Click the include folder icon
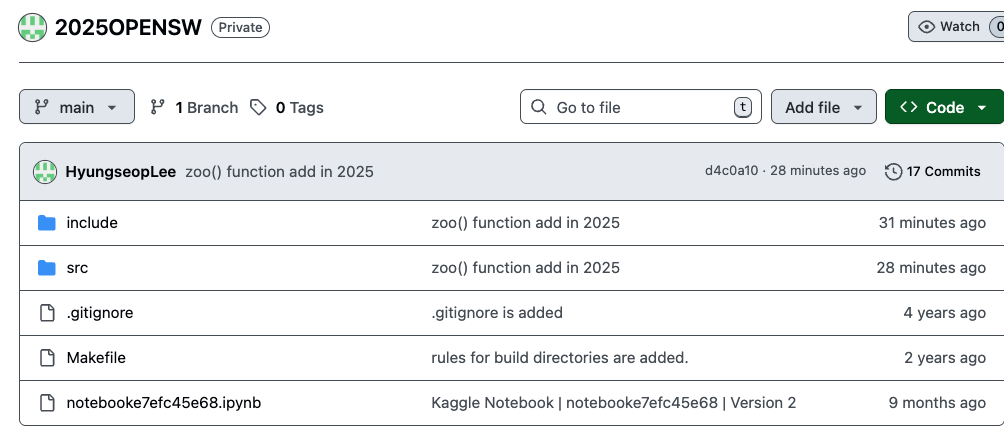This screenshot has height=435, width=1004. click(x=46, y=223)
